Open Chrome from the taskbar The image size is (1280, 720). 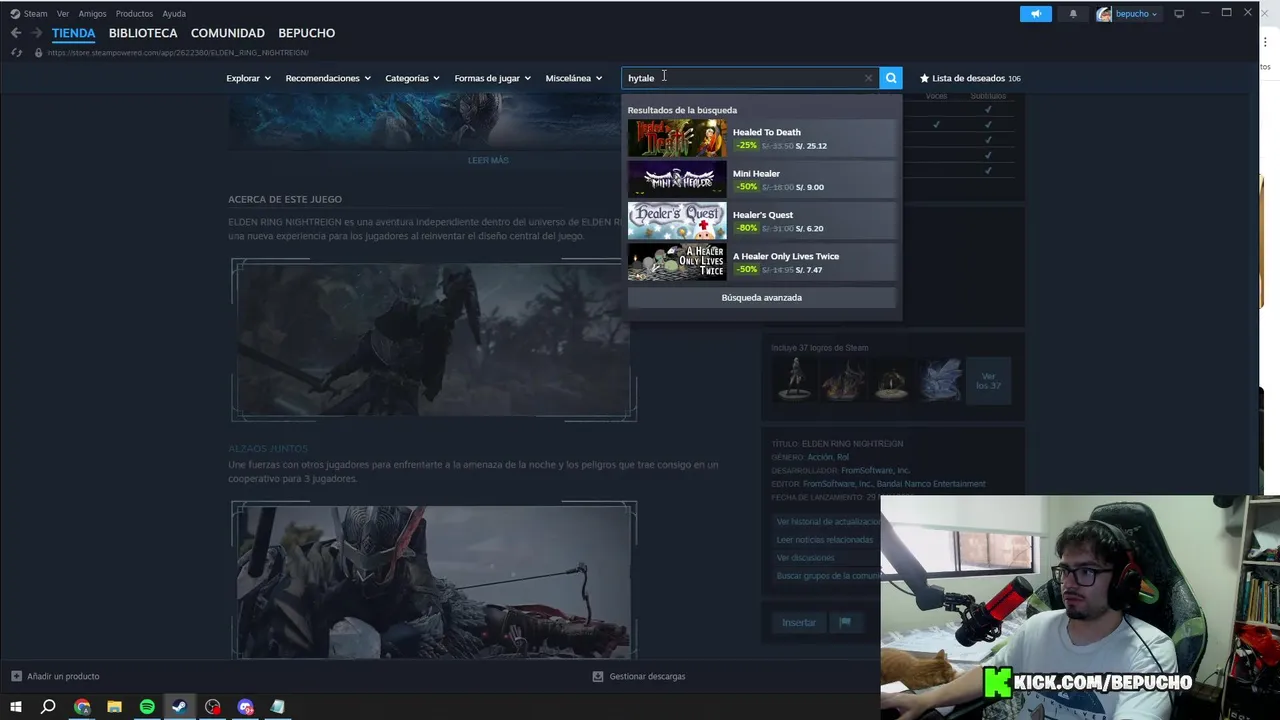pos(82,707)
